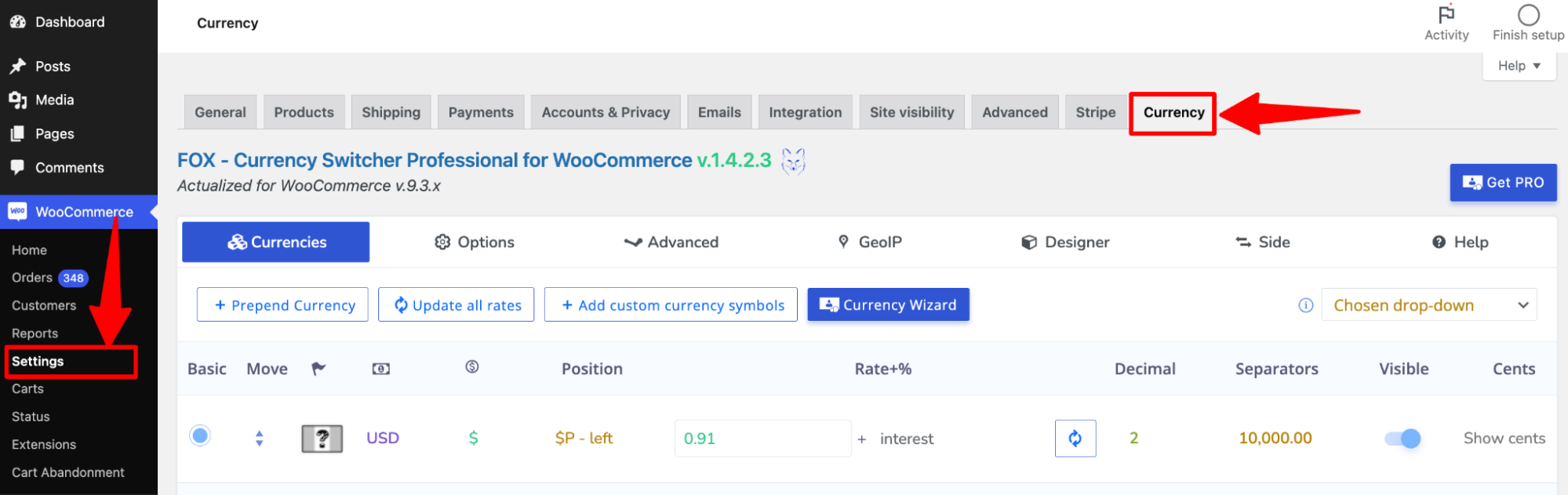
Task: Click Add custom currency symbols button
Action: click(671, 304)
